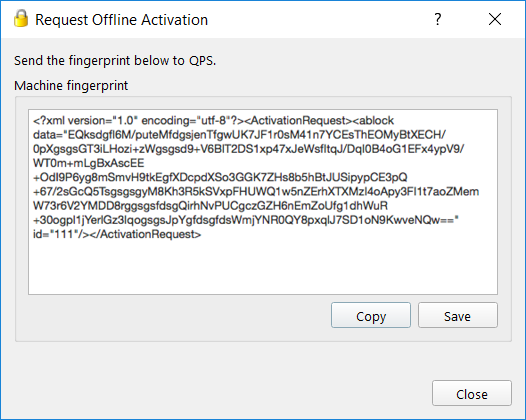The width and height of the screenshot is (526, 420).
Task: Click the Request Offline Activation title text
Action: pyautogui.click(x=121, y=20)
